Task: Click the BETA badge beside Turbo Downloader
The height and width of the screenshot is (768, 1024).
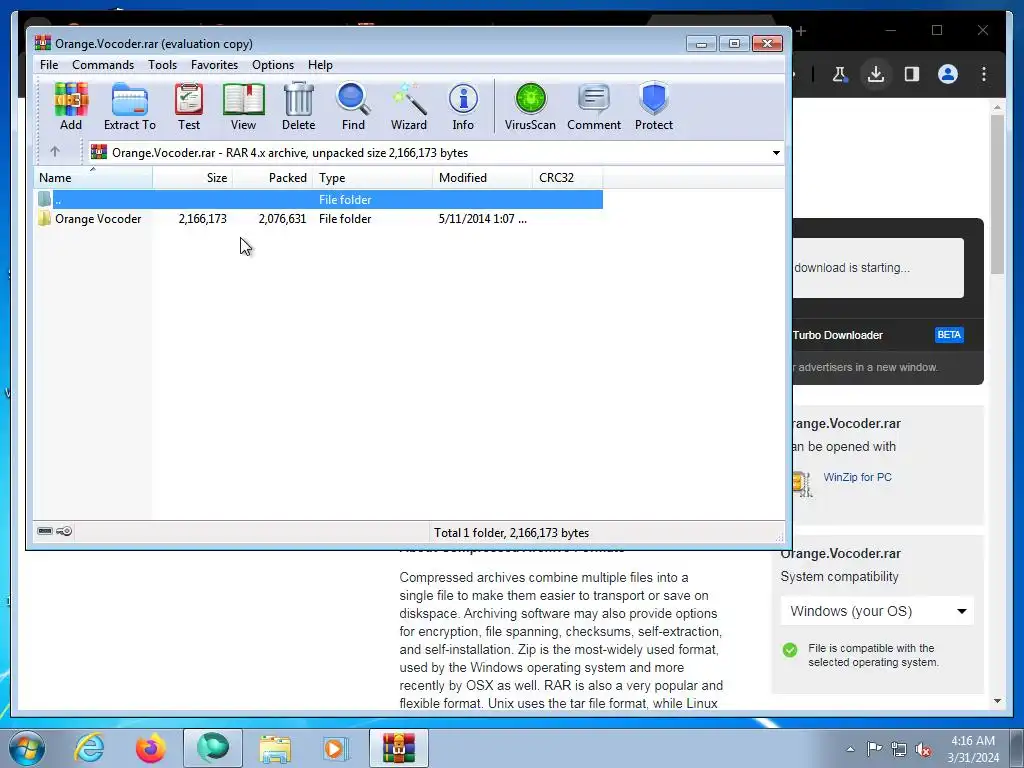Action: click(949, 335)
